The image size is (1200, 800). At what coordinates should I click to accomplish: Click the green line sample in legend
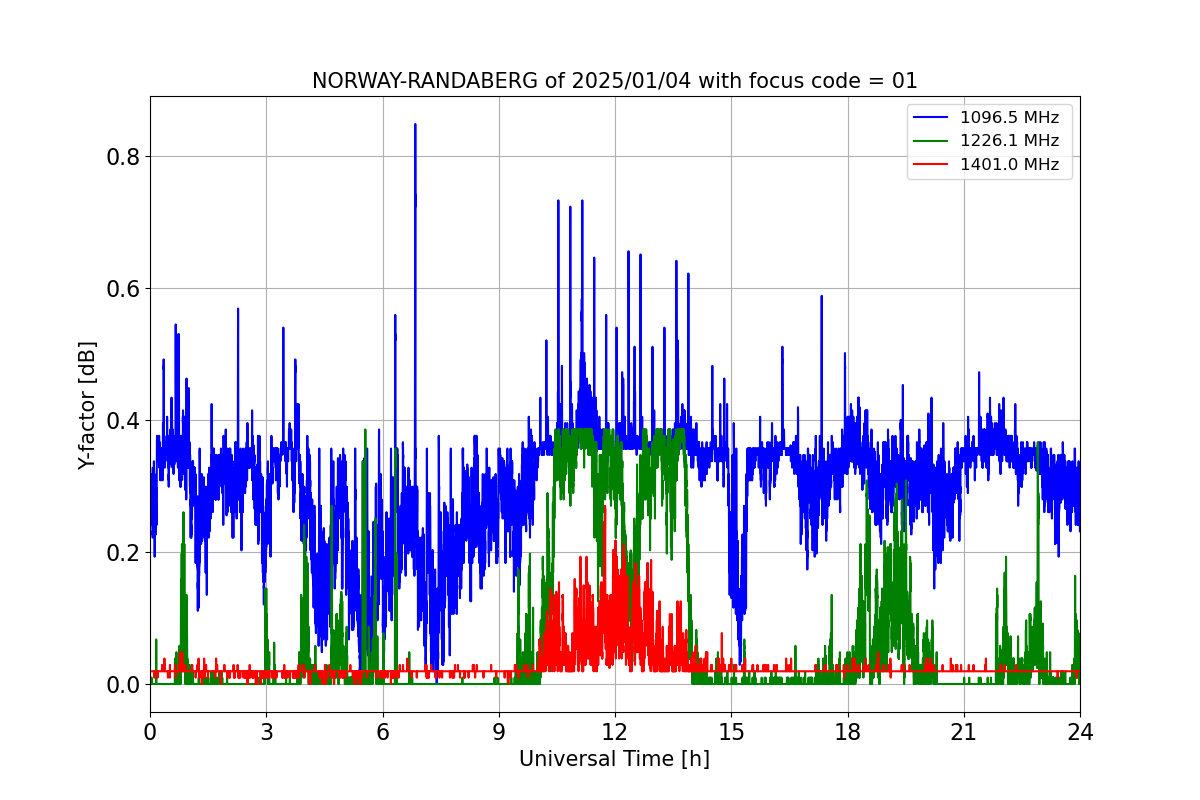(932, 142)
